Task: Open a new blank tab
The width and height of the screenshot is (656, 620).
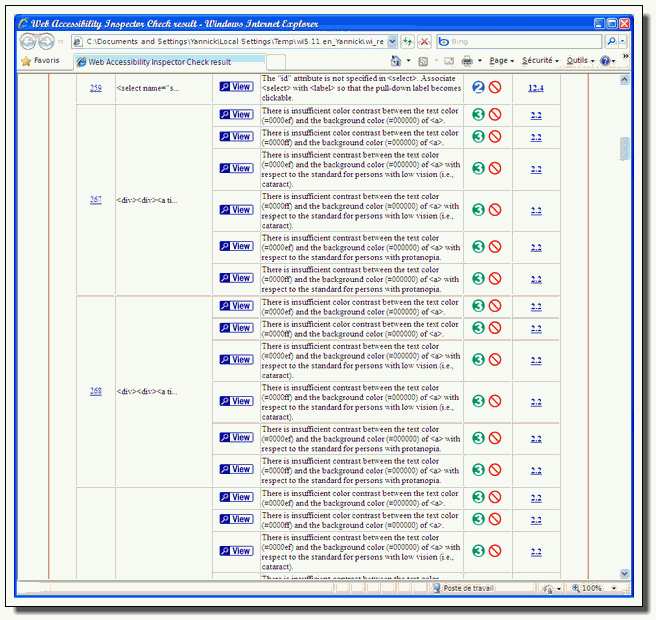Action: coord(276,62)
